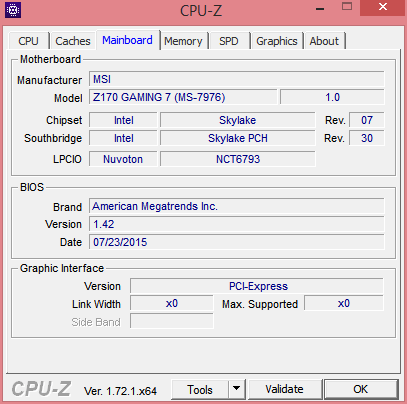Screen dimensions: 407x404
Task: Go to the Memory tab
Action: click(x=183, y=41)
